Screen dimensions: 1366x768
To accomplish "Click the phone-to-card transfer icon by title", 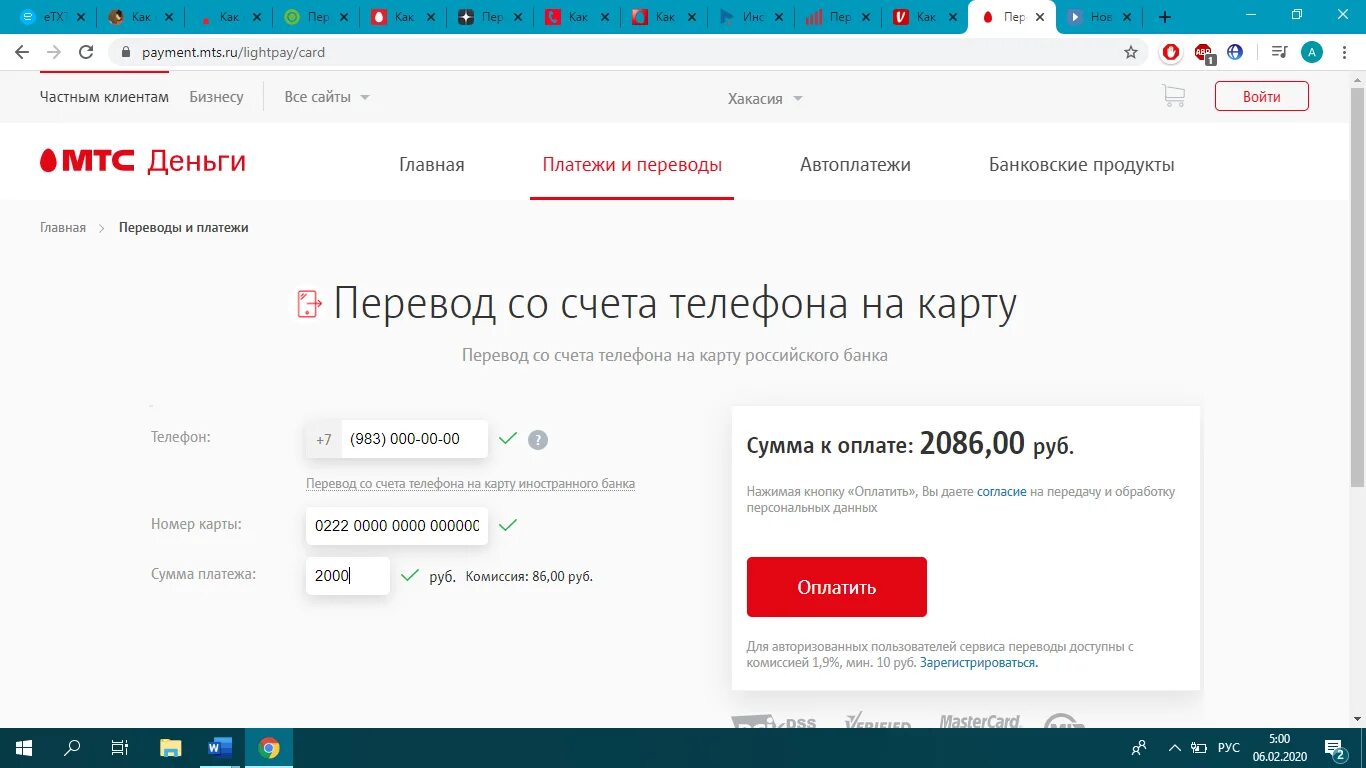I will coord(310,304).
